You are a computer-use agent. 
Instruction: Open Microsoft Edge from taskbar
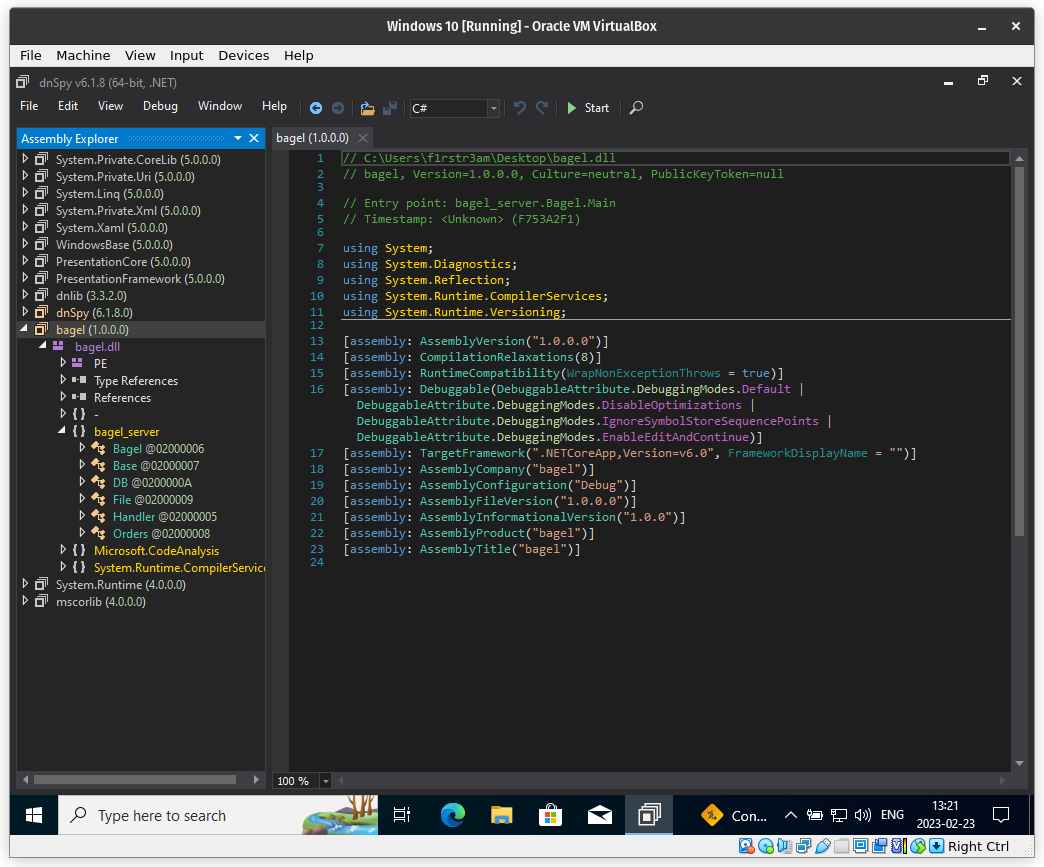[x=453, y=815]
